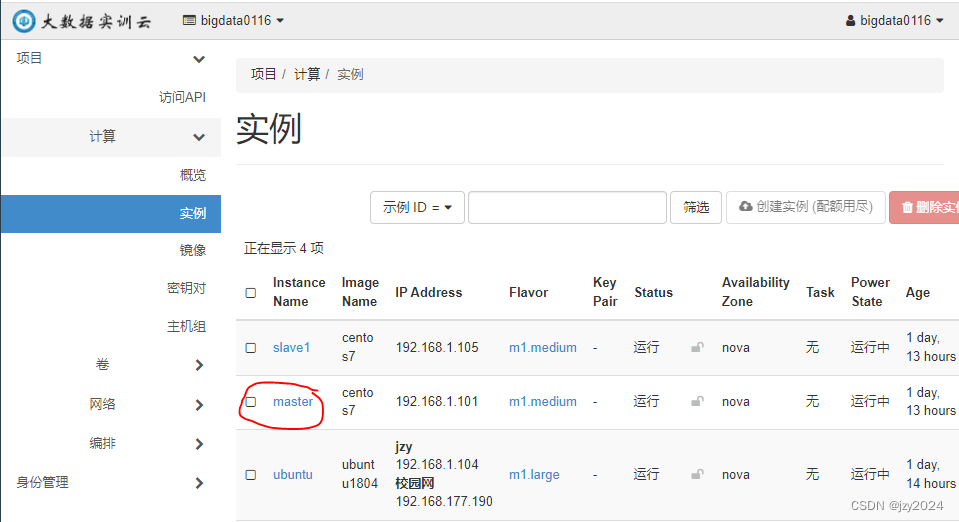Expand the 身份管理 sidebar section
Screen dimensions: 959x522
111,482
